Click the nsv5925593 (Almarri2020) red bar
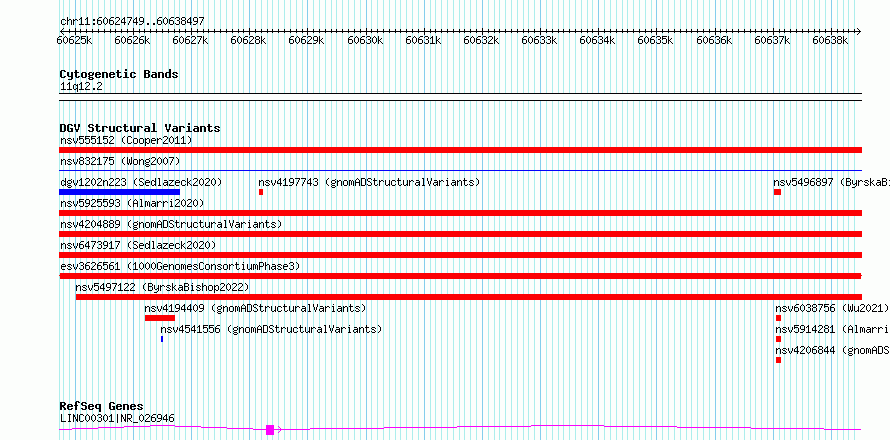Viewport: 890px width, 440px height. click(460, 213)
